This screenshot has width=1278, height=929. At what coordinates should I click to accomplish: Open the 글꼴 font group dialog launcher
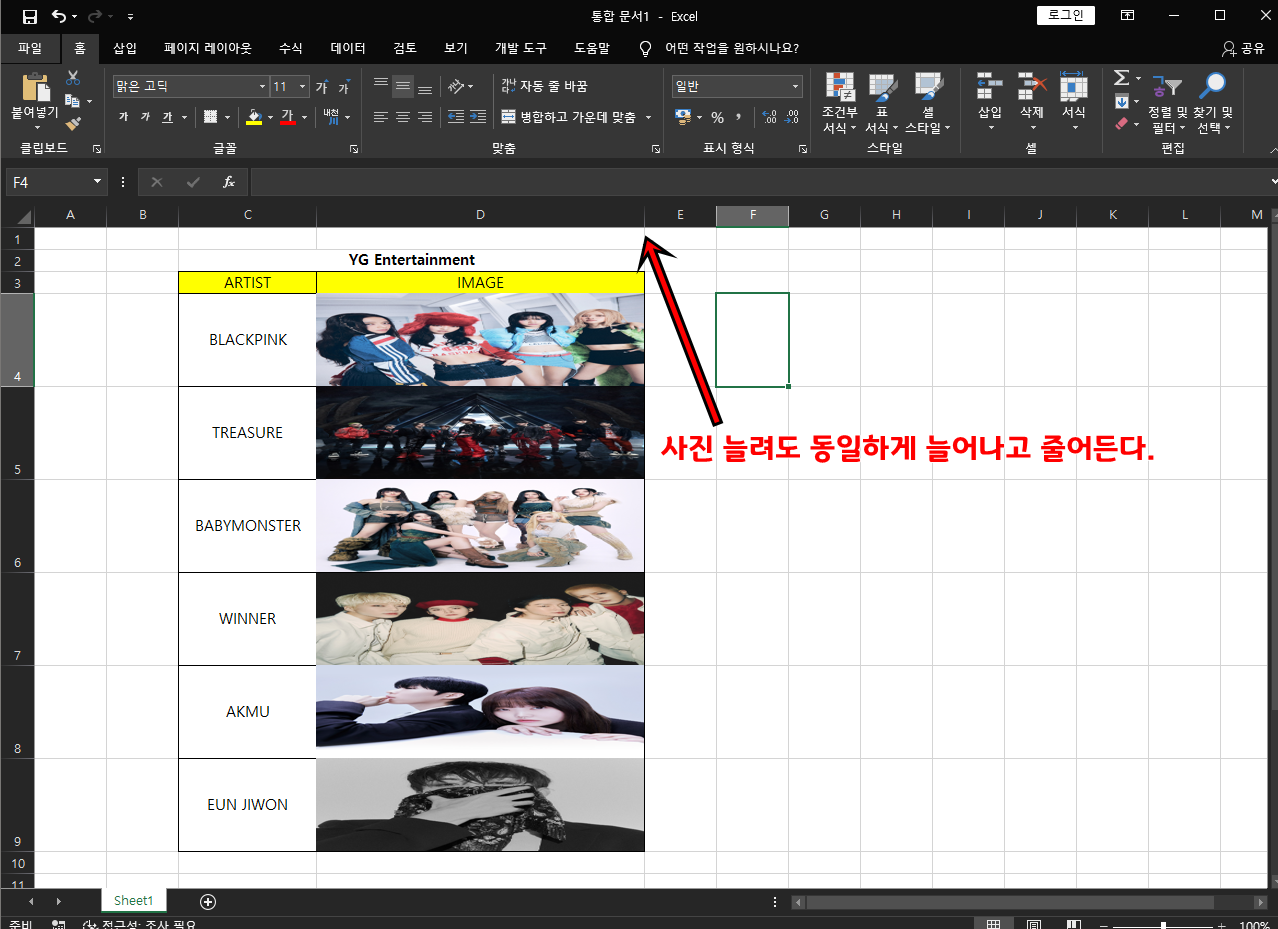pos(354,148)
